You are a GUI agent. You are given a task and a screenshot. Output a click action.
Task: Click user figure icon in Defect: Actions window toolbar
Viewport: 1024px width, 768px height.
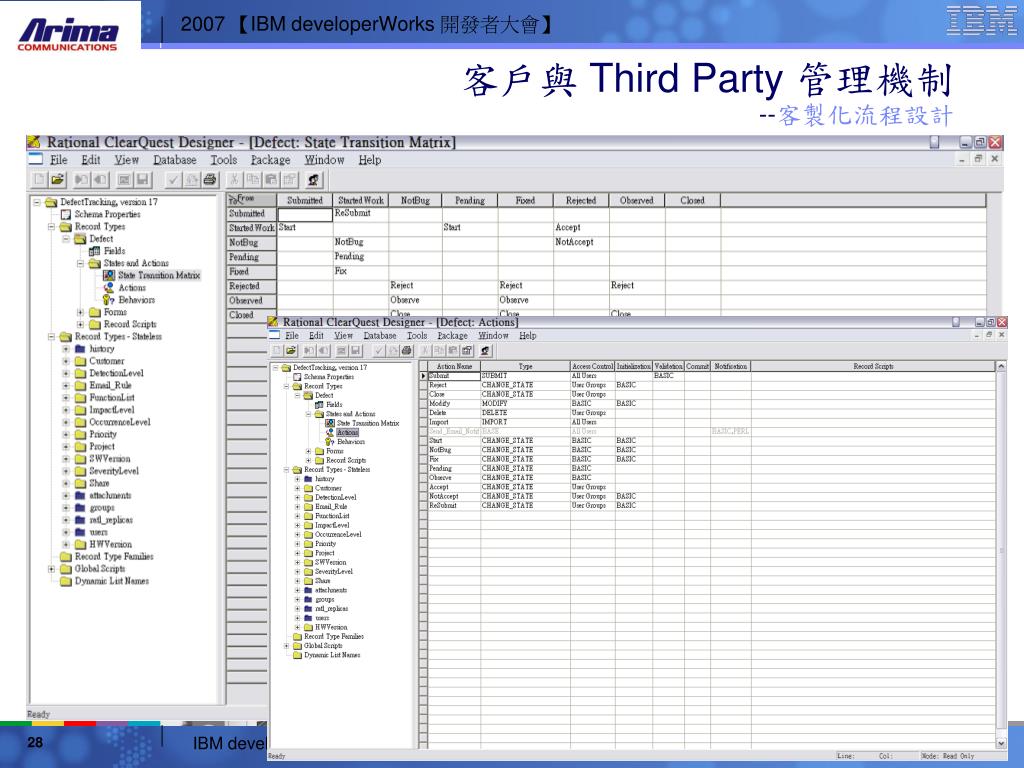pos(485,351)
